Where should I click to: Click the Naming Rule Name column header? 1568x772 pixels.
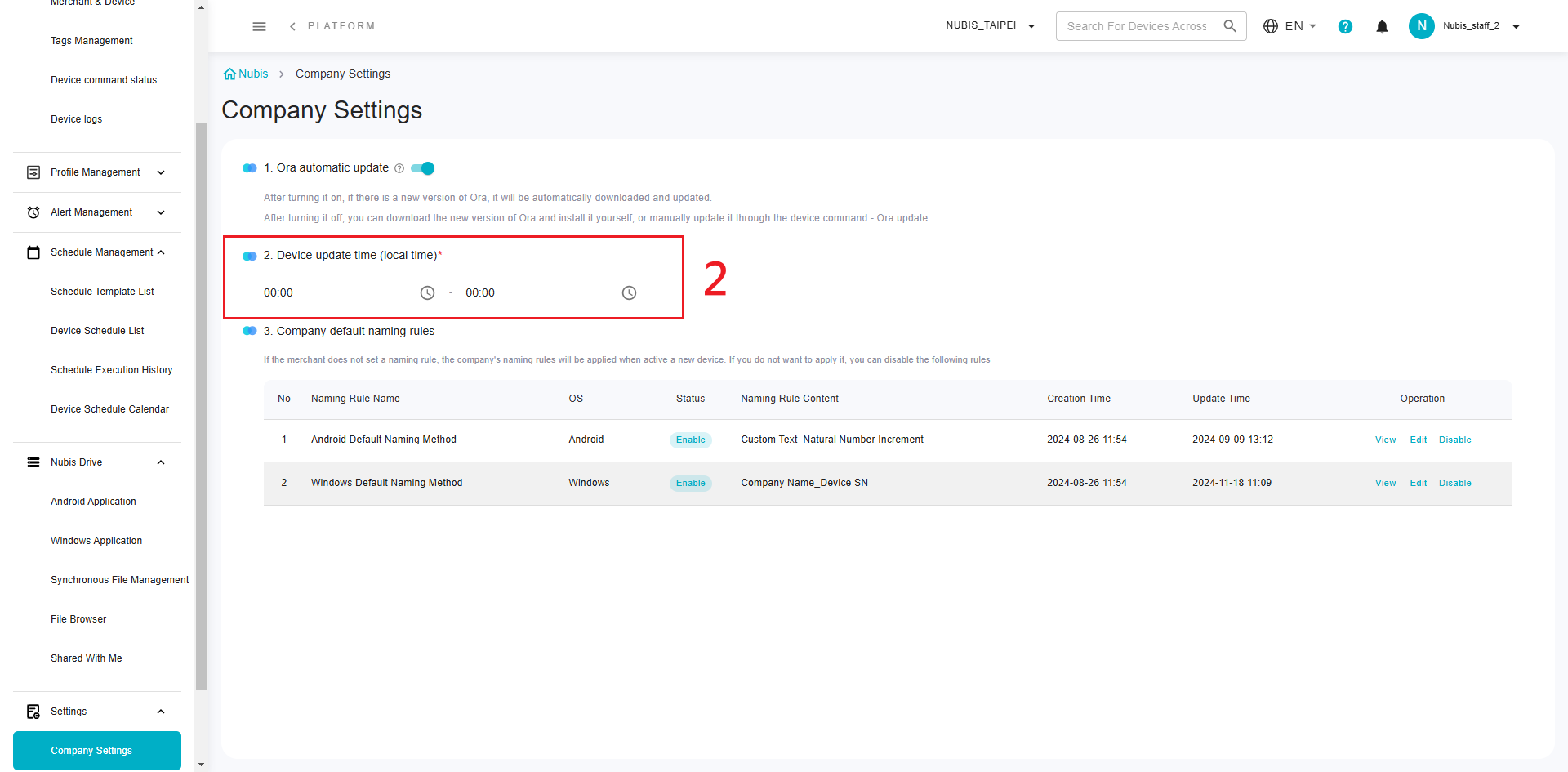tap(355, 399)
